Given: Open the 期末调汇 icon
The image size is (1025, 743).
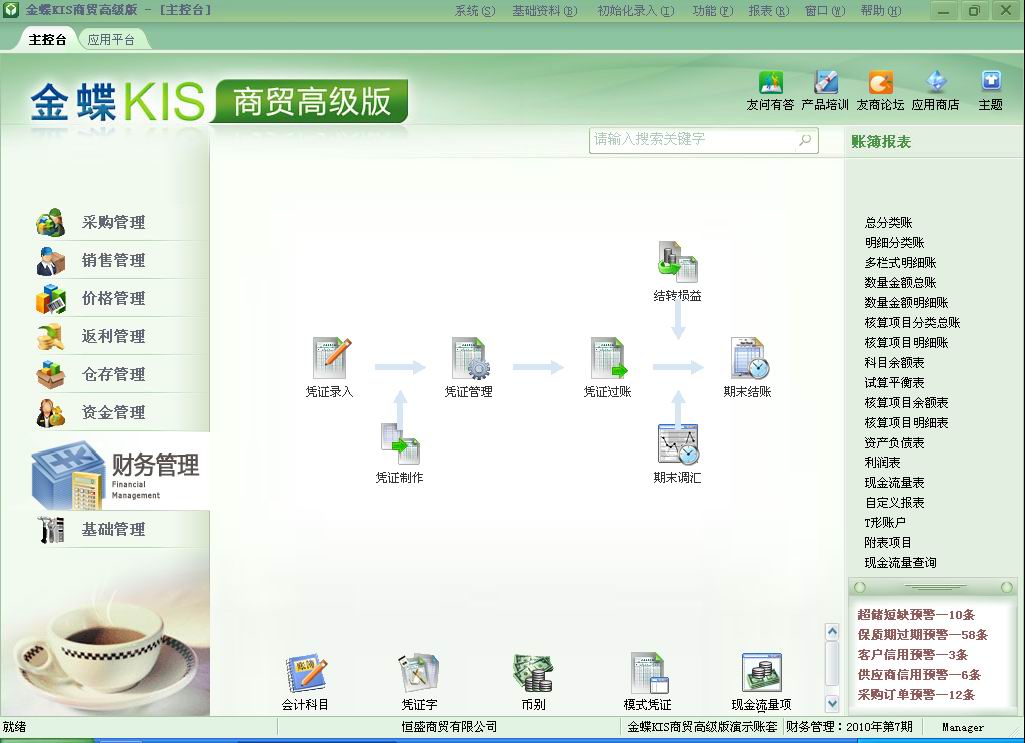Looking at the screenshot, I should click(x=678, y=444).
